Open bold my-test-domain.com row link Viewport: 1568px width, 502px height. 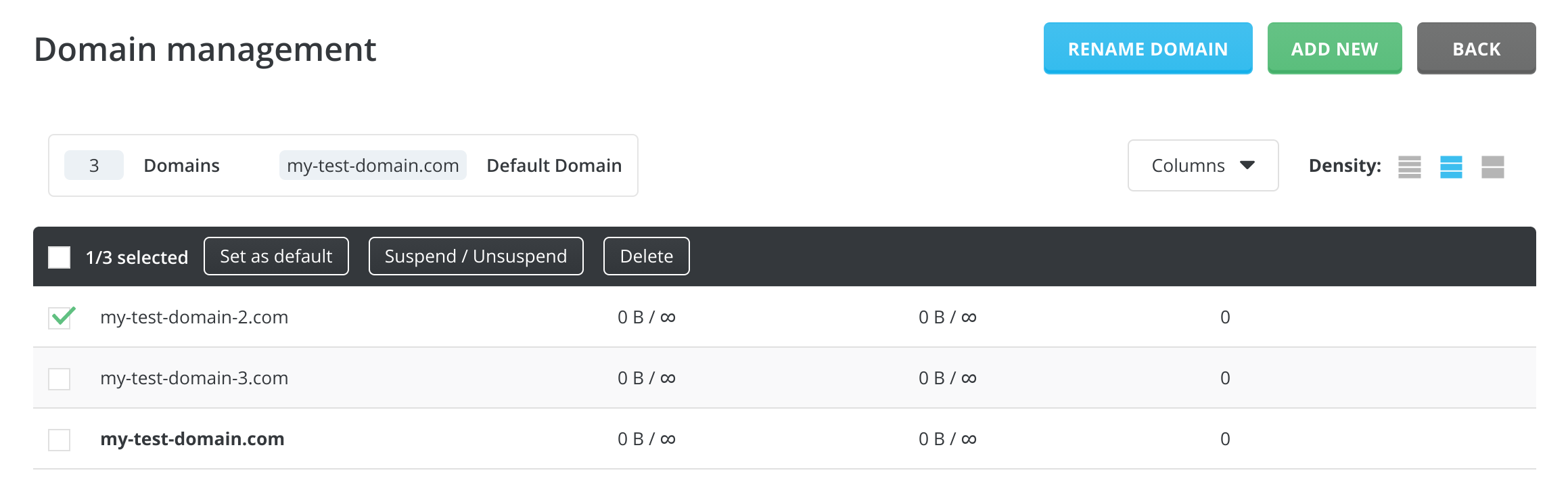coord(192,439)
